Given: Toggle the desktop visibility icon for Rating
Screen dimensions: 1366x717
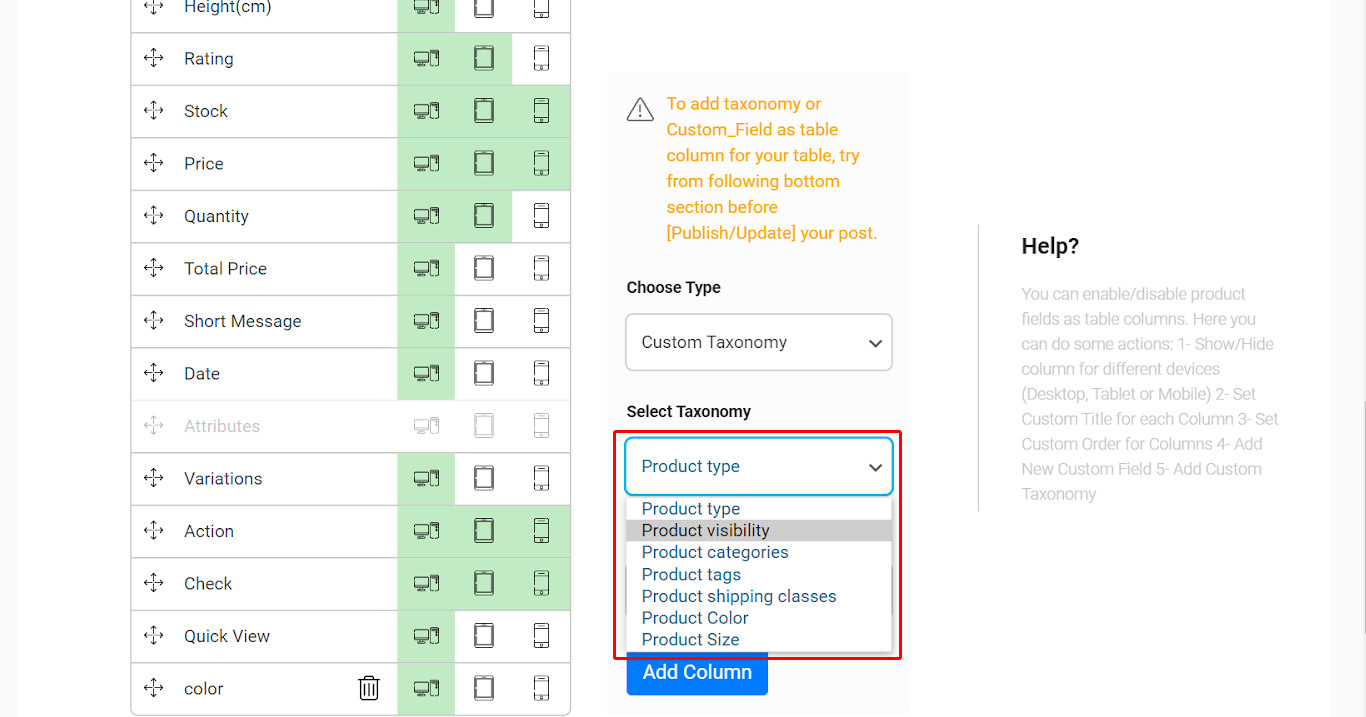Looking at the screenshot, I should (x=426, y=58).
